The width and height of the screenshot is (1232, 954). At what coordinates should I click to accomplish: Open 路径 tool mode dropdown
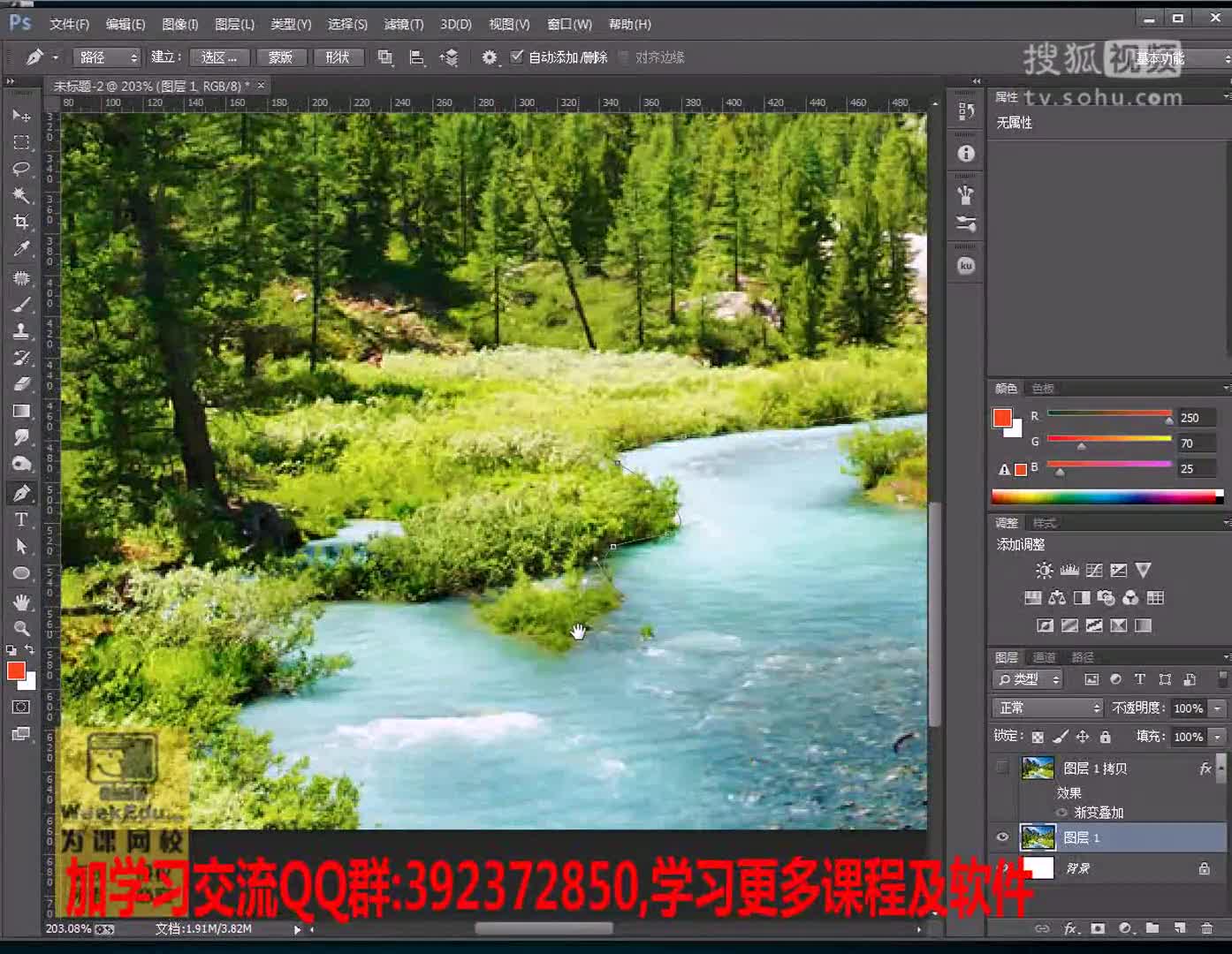tap(106, 57)
